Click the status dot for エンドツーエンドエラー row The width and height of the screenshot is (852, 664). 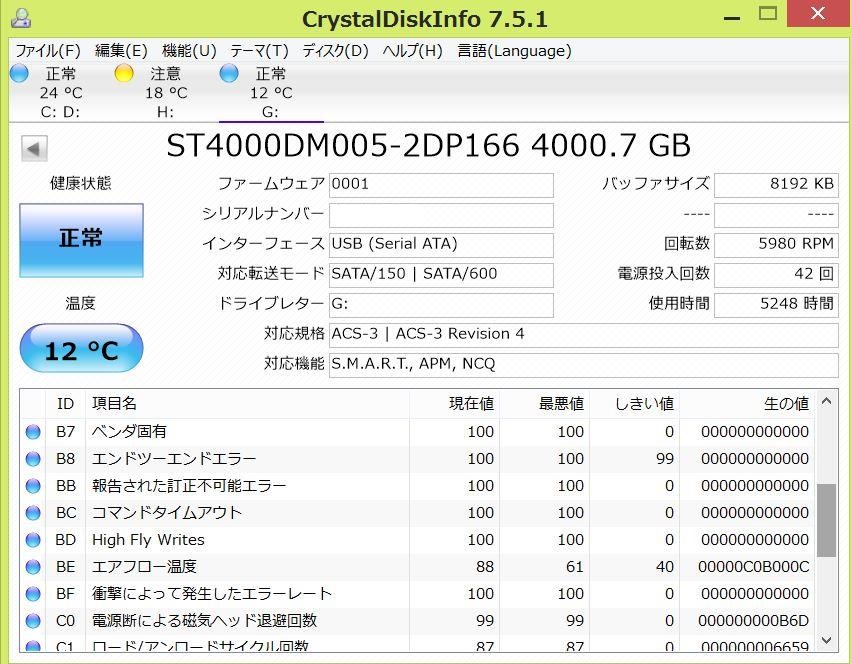(33, 459)
